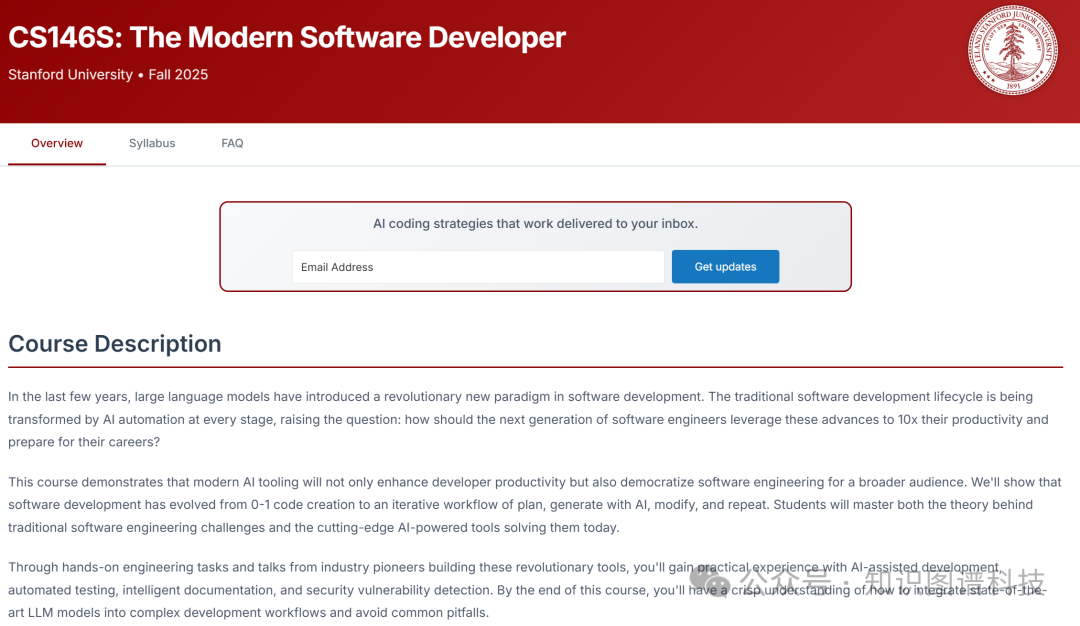Screen dimensions: 1080x626
Task: Open the Overview tab
Action: pos(56,143)
